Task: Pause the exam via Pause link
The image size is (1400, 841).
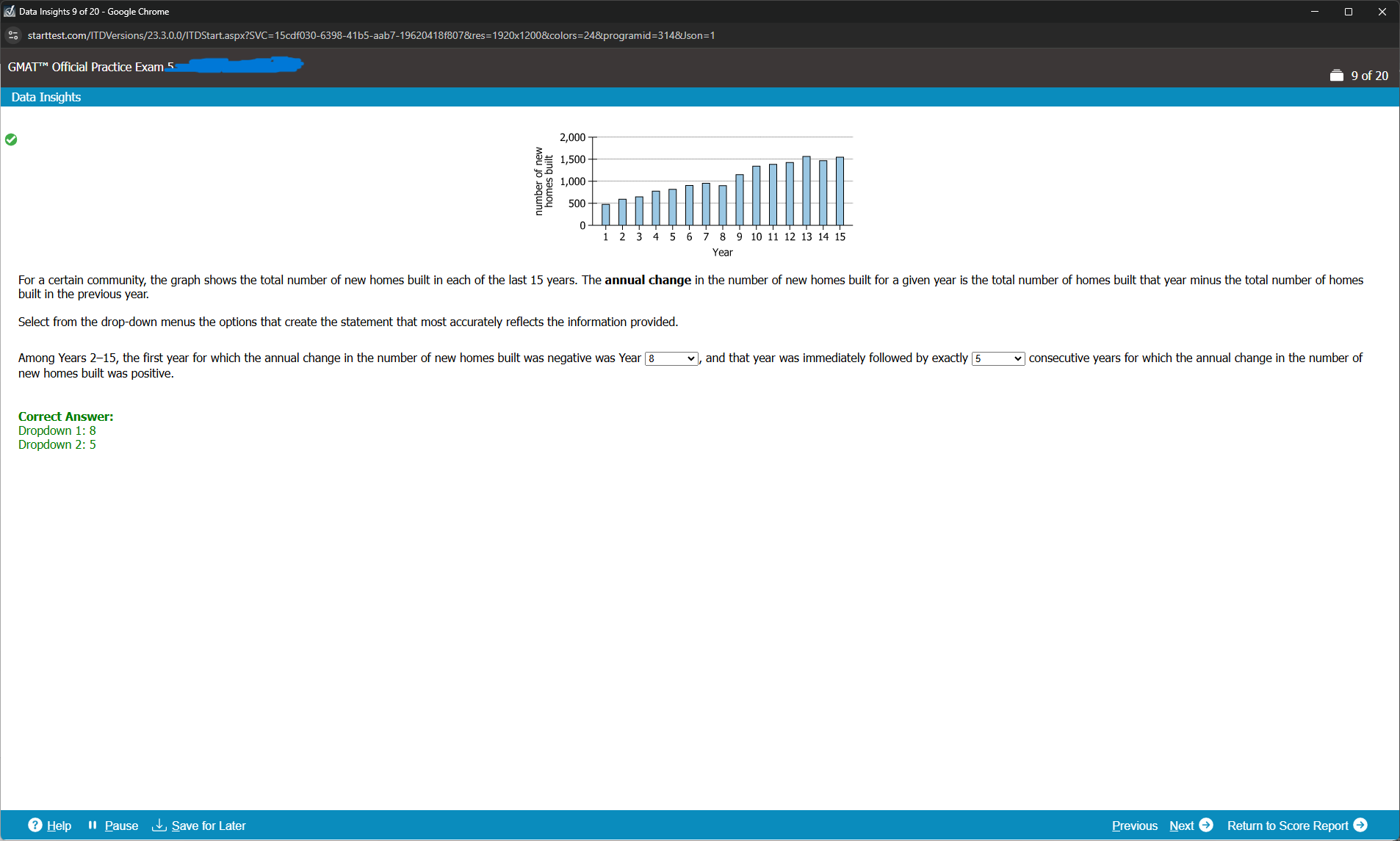Action: [x=121, y=826]
